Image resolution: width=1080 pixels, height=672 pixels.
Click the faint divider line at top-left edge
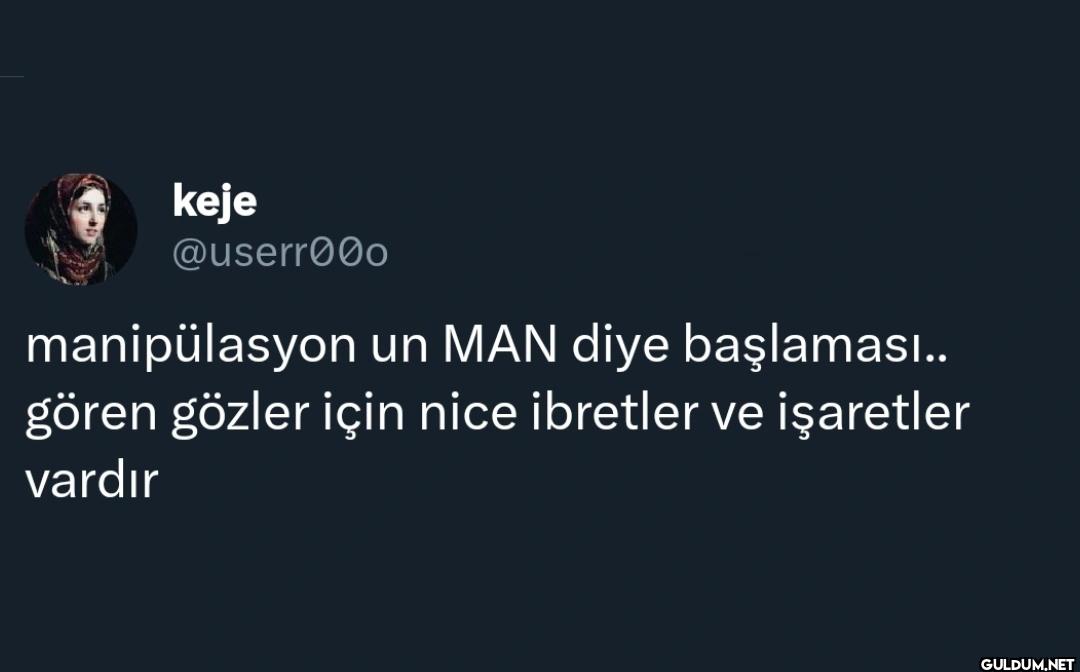11,76
